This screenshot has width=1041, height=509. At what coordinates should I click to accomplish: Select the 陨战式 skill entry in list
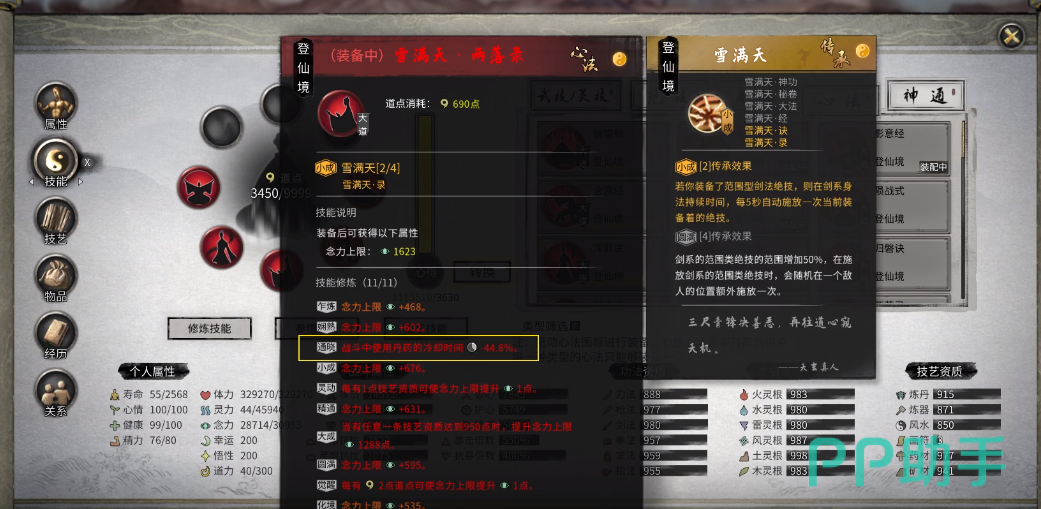pos(912,205)
